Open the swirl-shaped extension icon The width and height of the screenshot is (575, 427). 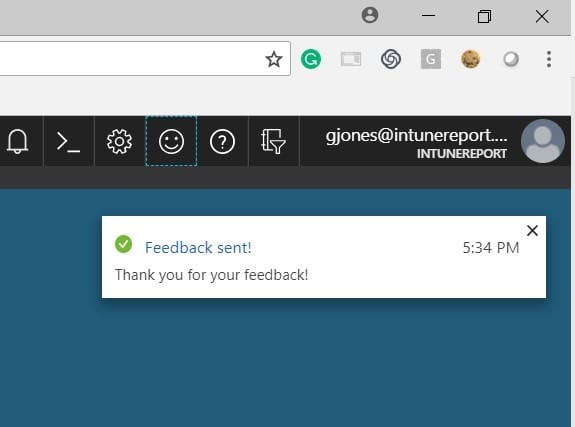pyautogui.click(x=391, y=59)
